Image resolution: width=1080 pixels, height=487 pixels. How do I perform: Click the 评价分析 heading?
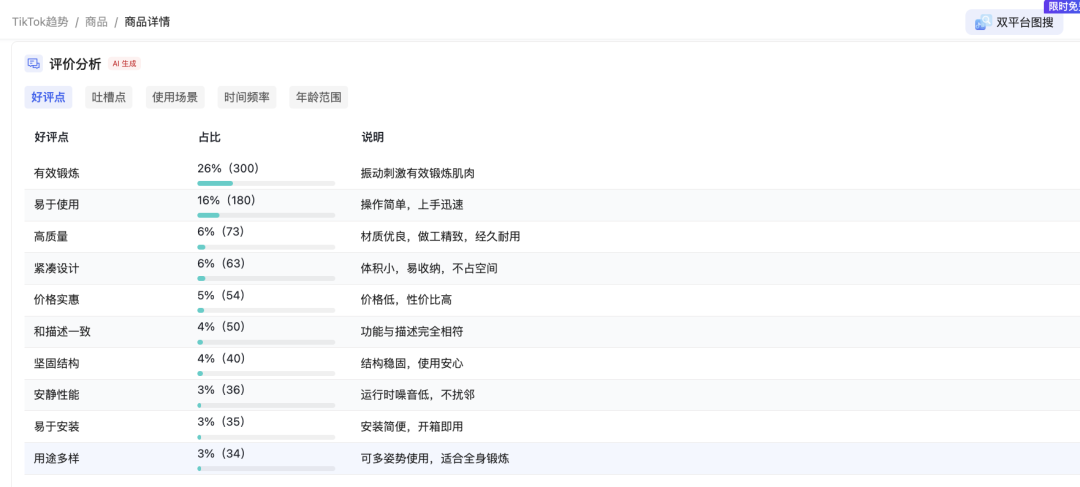75,64
